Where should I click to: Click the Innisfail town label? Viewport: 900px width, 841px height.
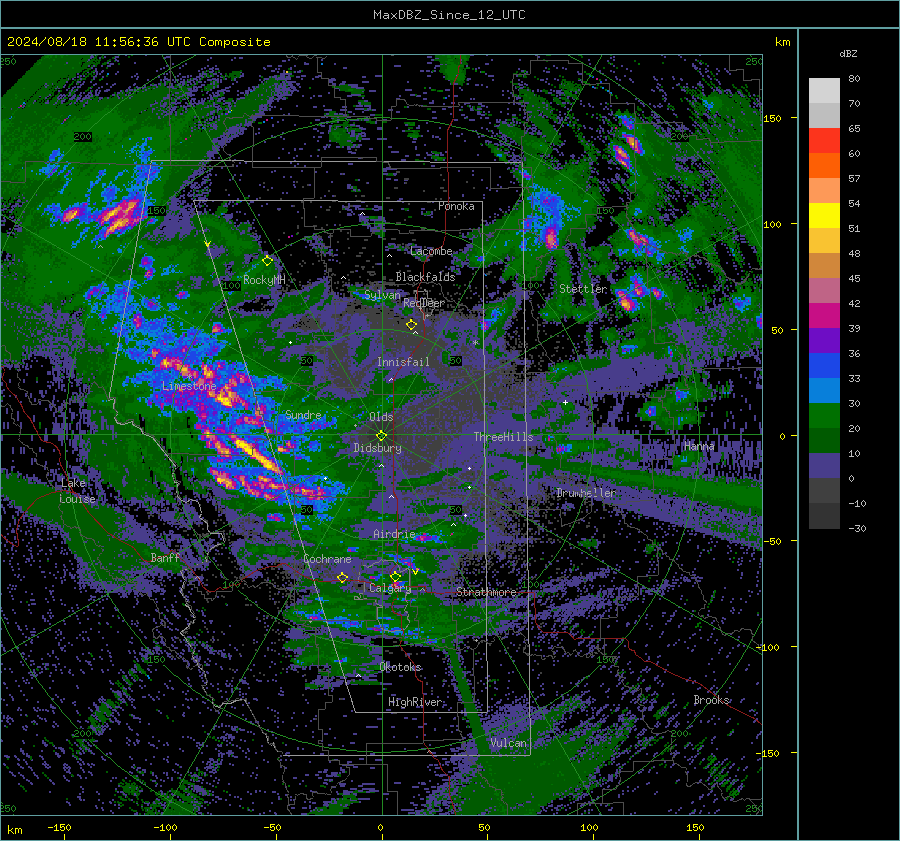pos(404,362)
